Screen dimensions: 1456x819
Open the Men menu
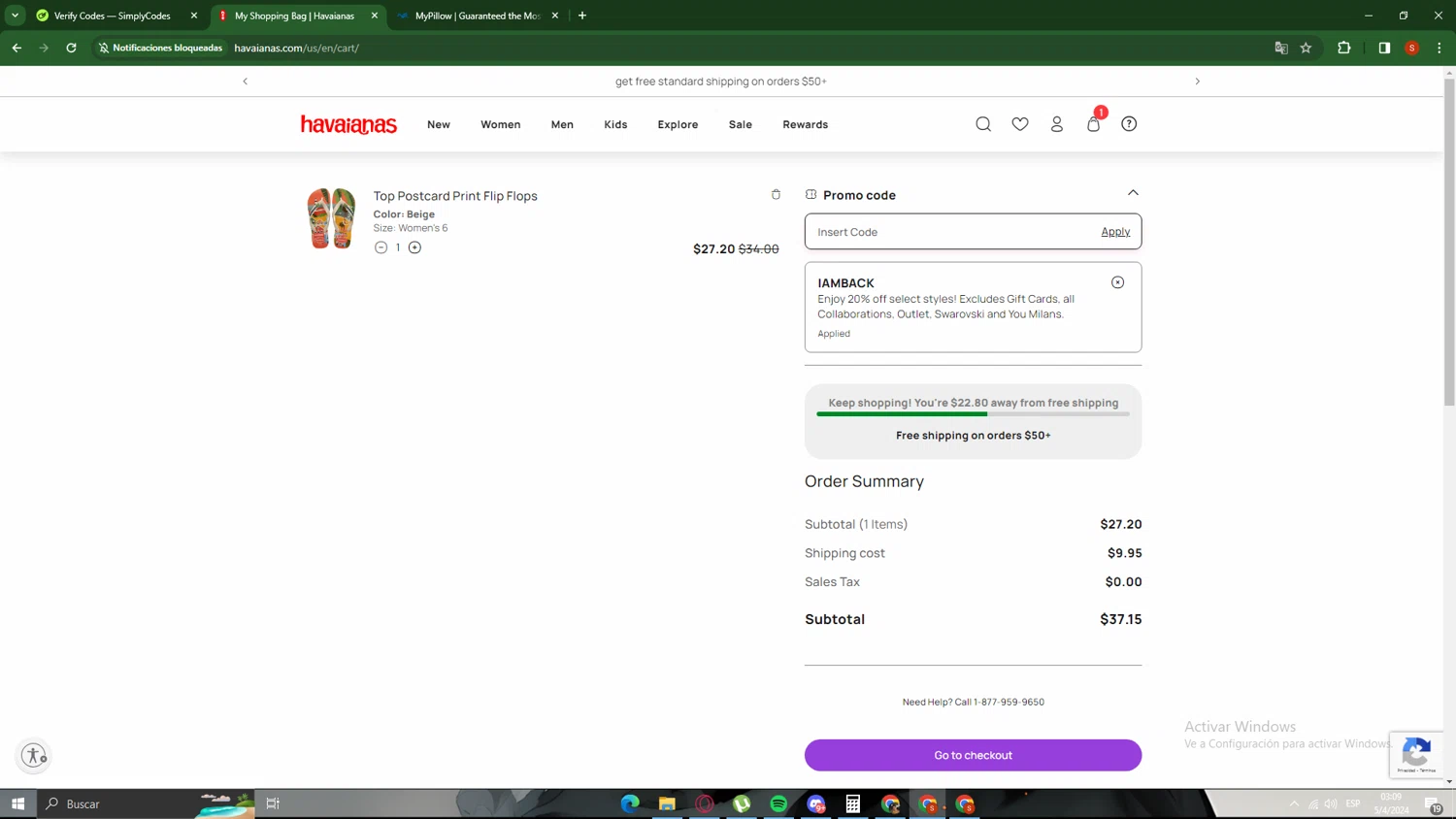point(562,124)
